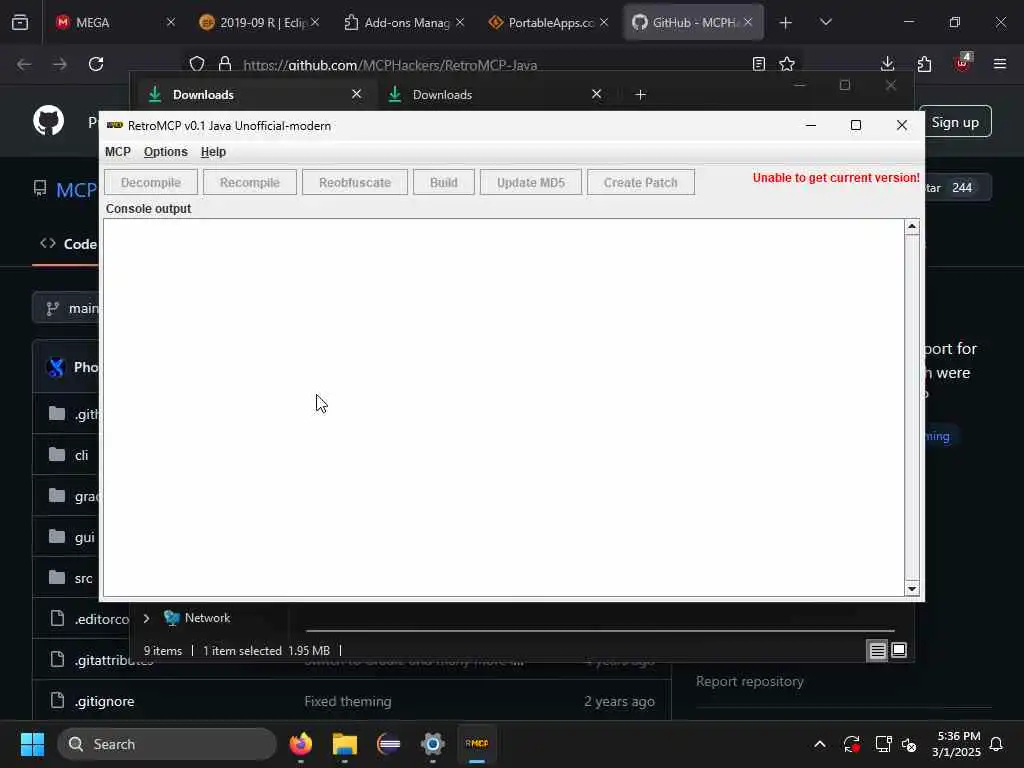Click inside the Console output text area
Image resolution: width=1024 pixels, height=768 pixels.
coord(504,408)
